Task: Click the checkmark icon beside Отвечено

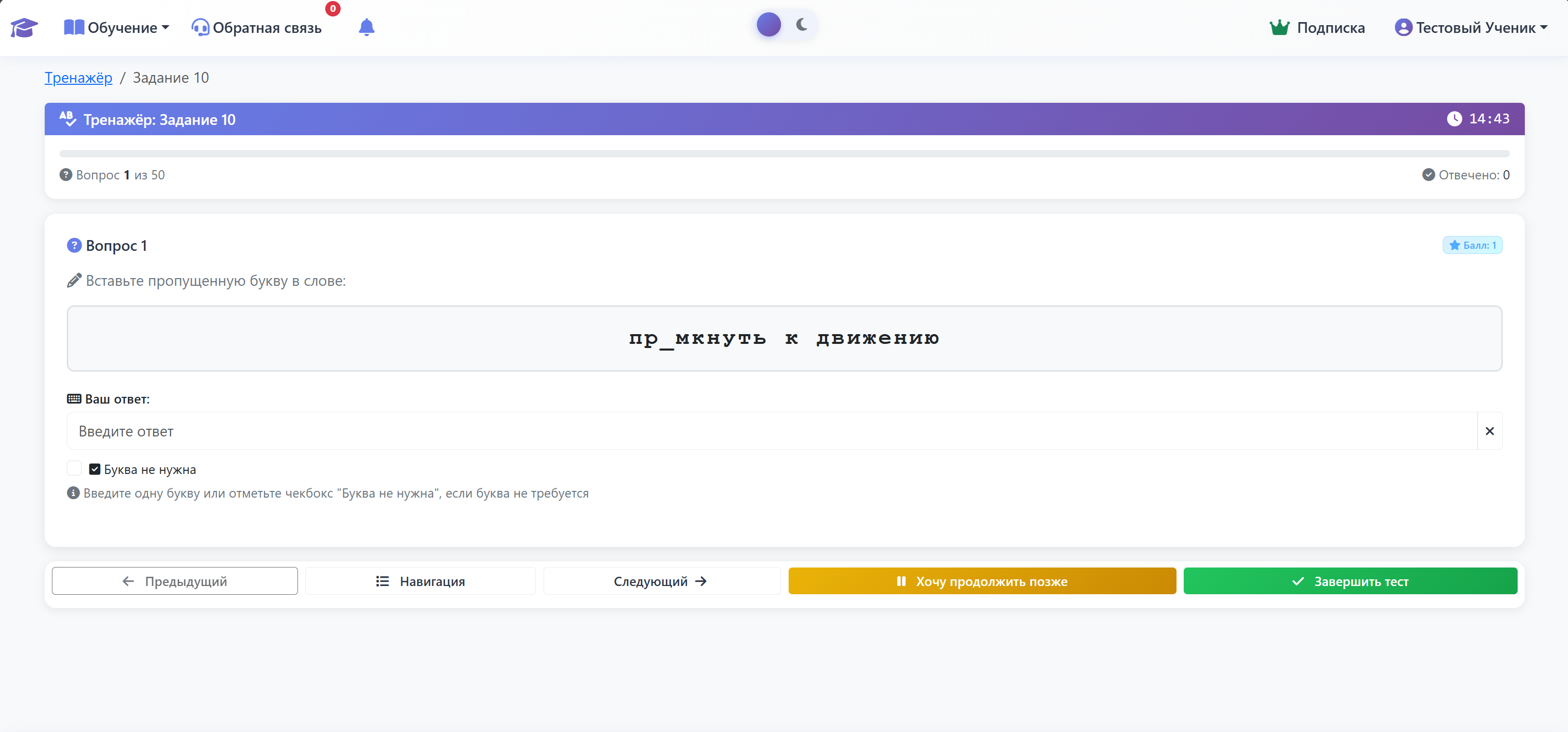Action: (x=1428, y=175)
